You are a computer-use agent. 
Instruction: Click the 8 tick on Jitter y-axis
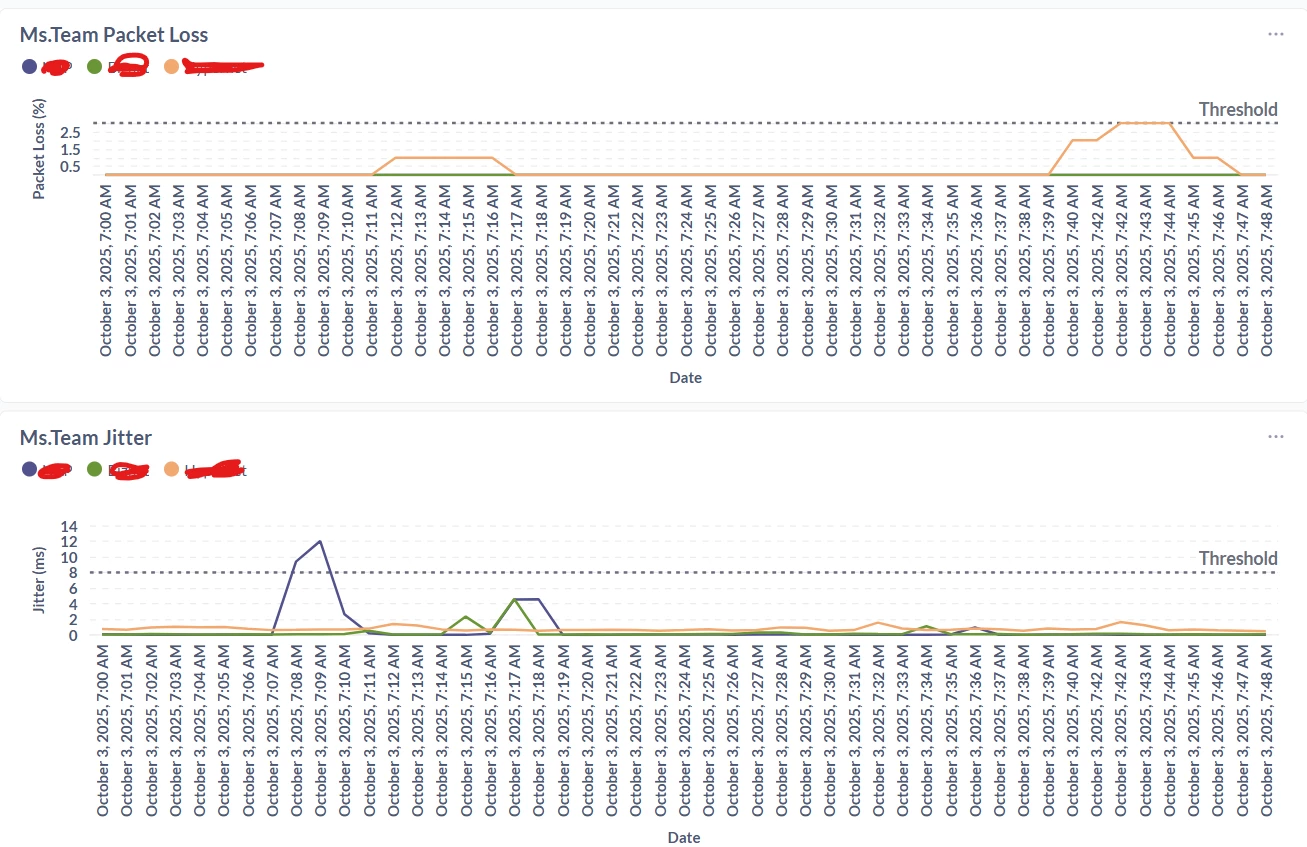tap(74, 572)
